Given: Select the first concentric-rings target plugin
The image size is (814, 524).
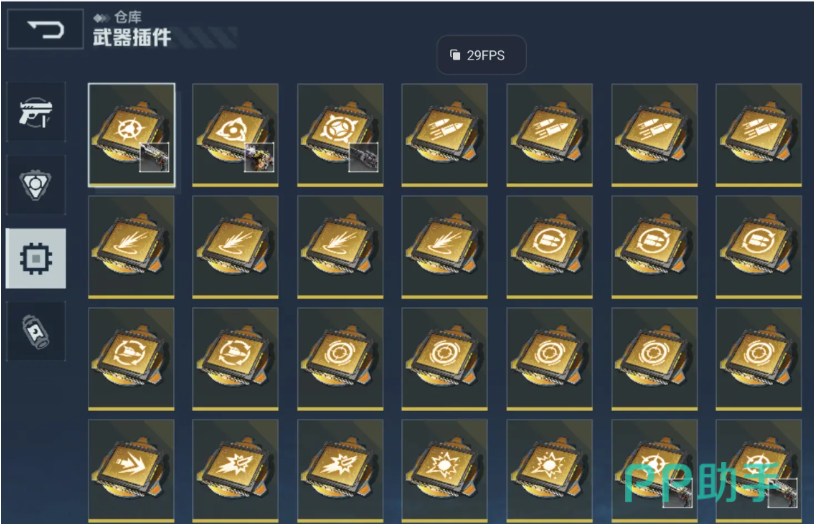Looking at the screenshot, I should [x=340, y=359].
